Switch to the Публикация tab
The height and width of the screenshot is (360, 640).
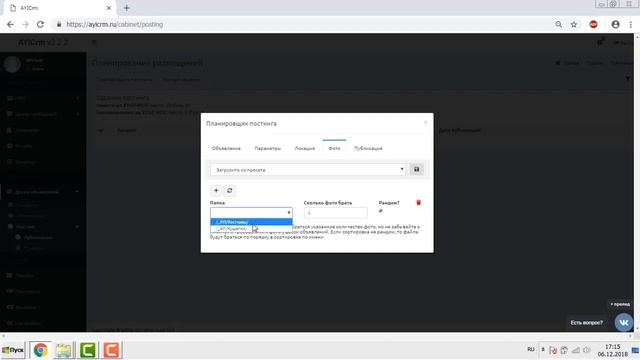368,148
